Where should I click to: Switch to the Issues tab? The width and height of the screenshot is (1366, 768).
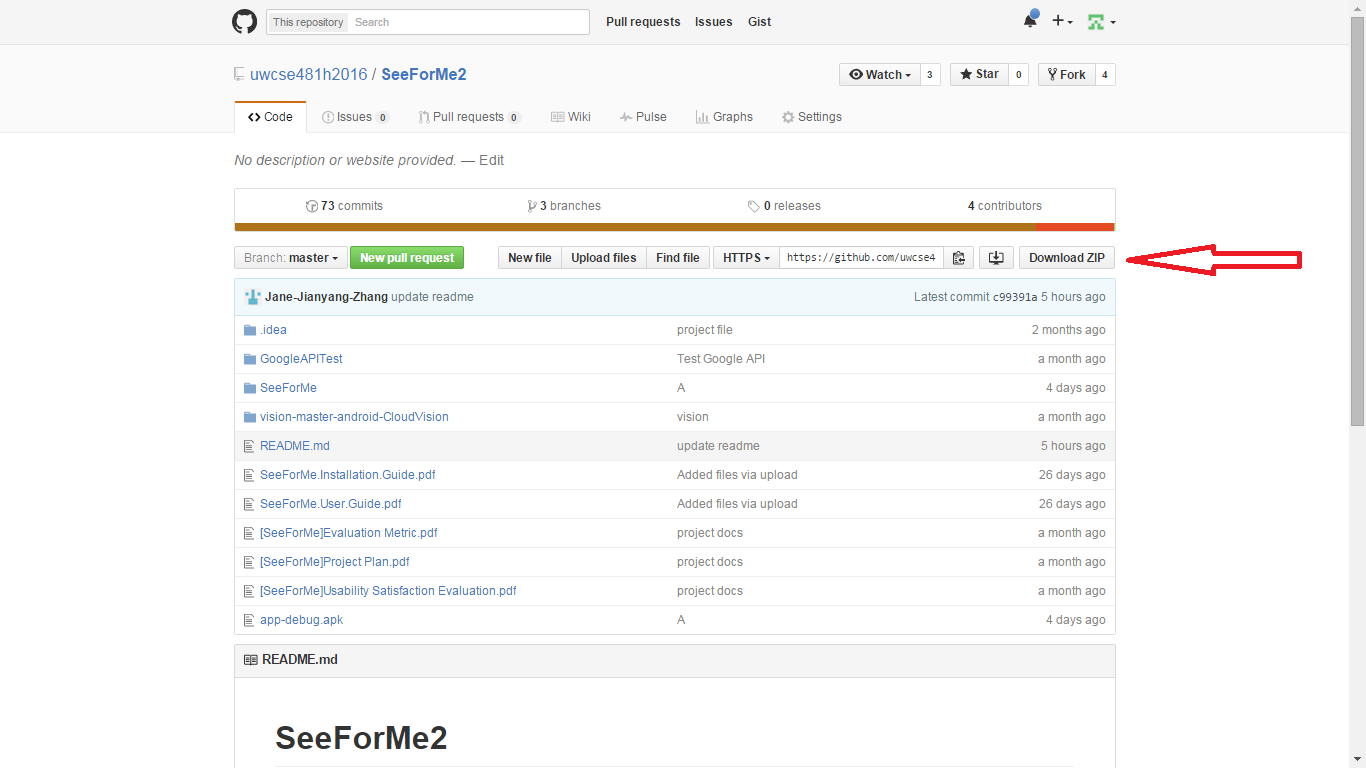coord(355,117)
